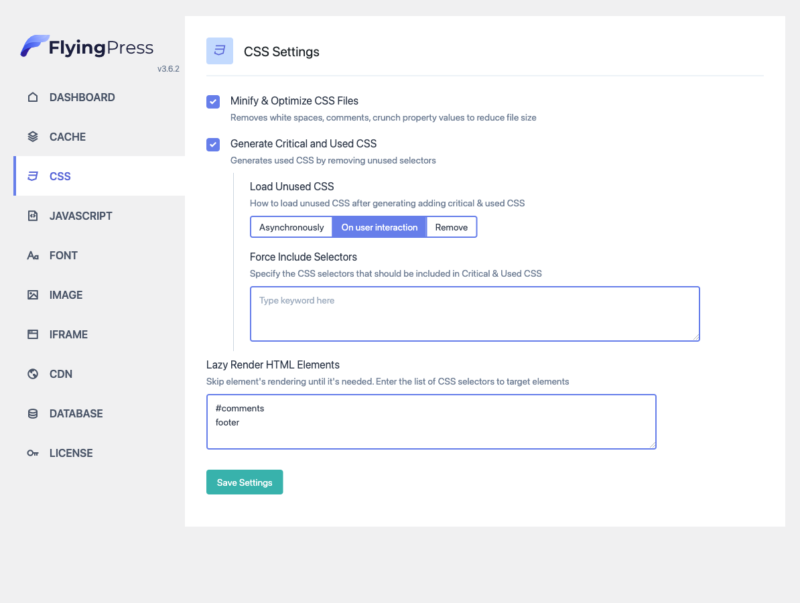Open the License page
The image size is (800, 603).
[x=31, y=452]
